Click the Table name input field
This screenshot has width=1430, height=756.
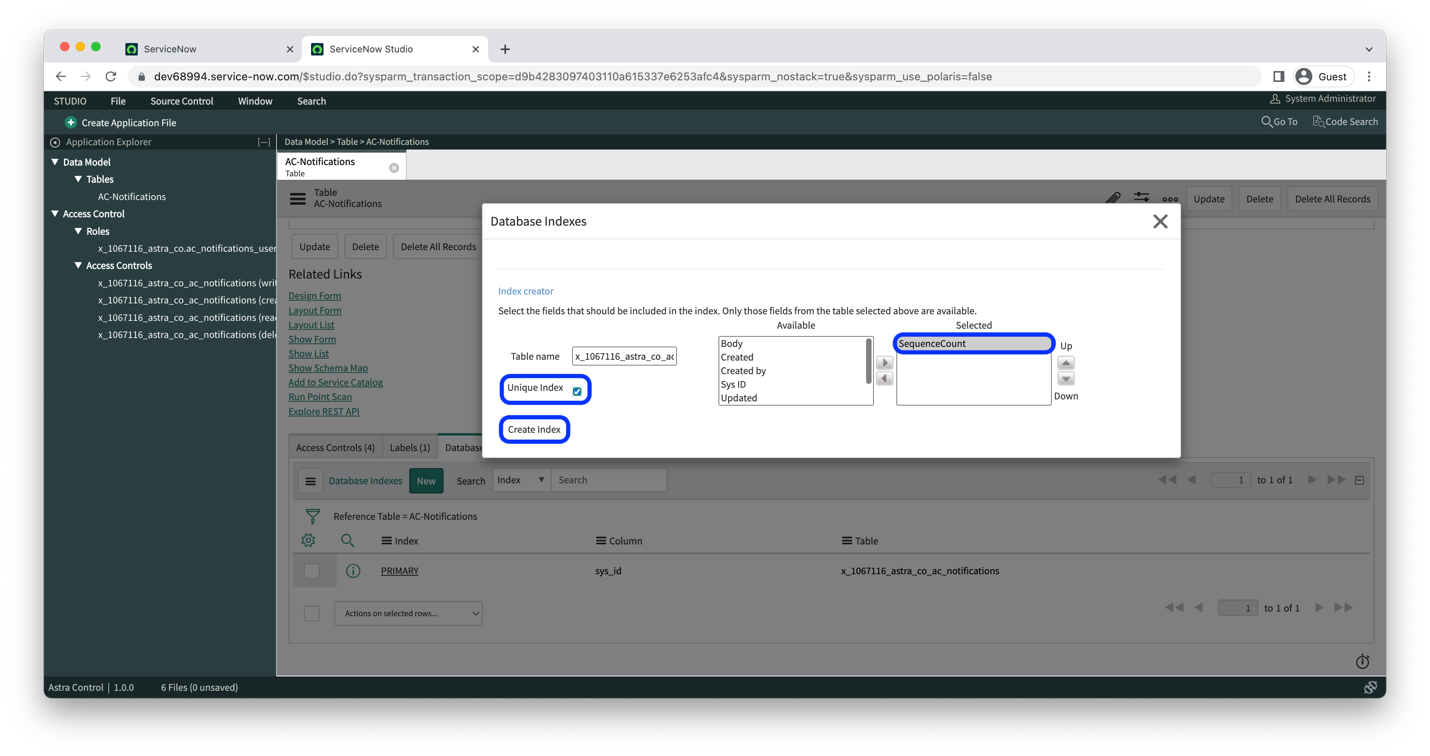pos(624,356)
